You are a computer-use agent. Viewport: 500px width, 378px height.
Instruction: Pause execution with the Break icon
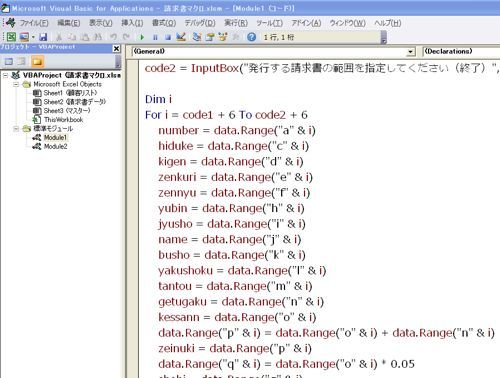(155, 37)
